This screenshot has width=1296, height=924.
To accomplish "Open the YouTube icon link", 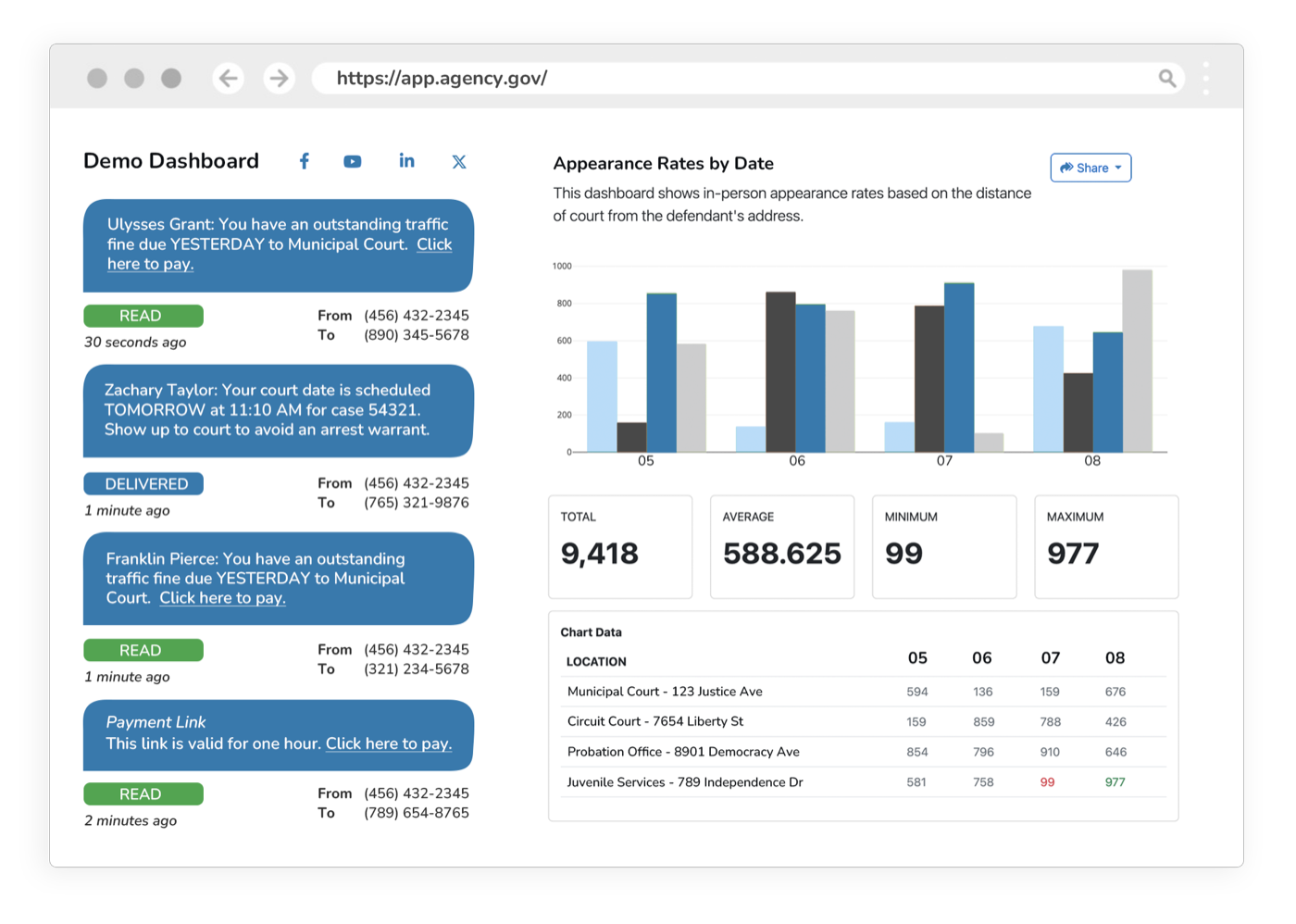I will click(x=353, y=161).
